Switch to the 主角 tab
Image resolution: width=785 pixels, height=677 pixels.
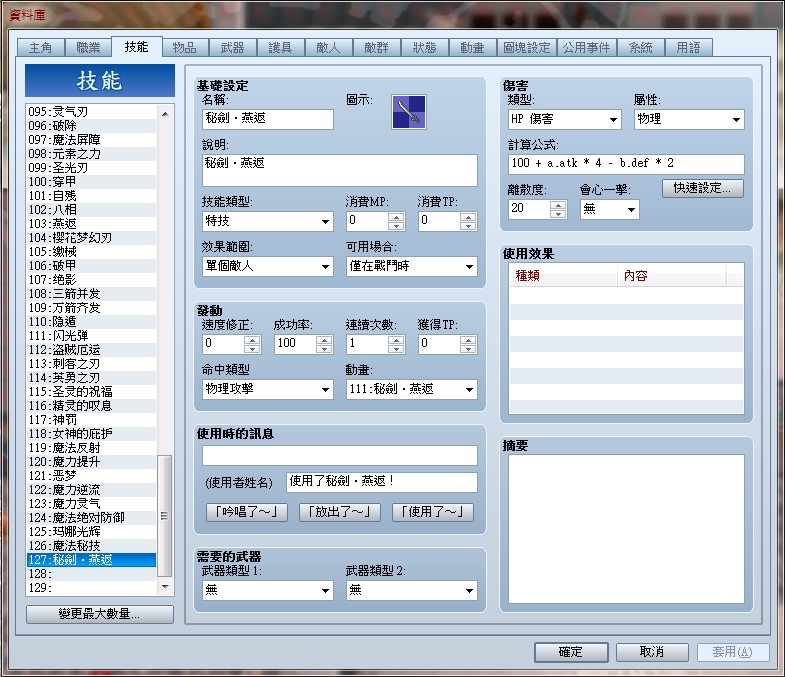point(41,48)
